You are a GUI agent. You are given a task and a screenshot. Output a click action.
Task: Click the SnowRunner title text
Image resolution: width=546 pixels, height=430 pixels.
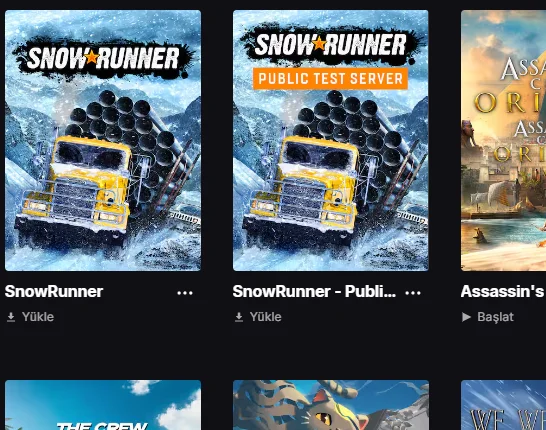pos(54,292)
